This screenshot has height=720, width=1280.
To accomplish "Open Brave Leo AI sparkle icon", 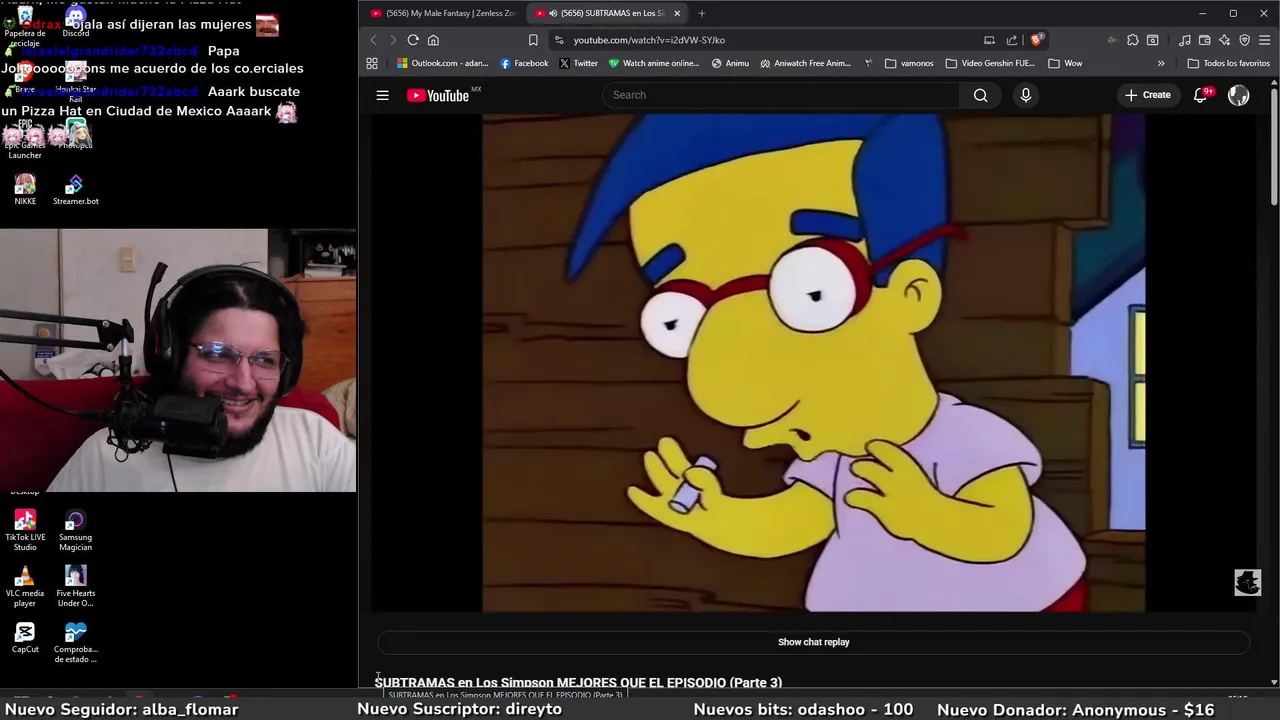I will 1224,40.
